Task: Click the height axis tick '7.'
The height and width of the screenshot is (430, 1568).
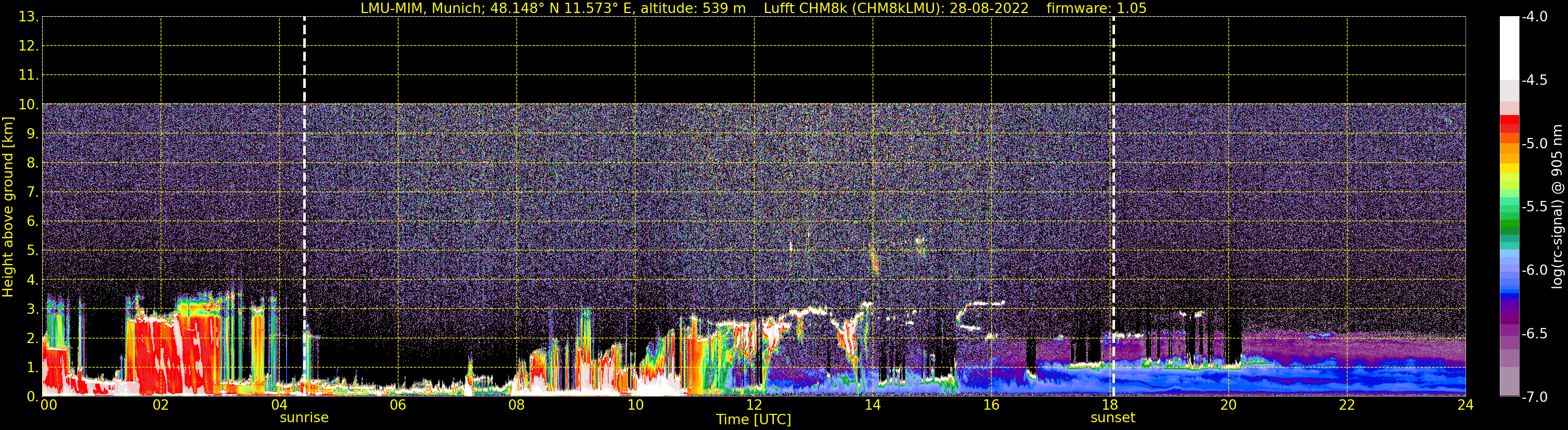Action: coord(33,193)
